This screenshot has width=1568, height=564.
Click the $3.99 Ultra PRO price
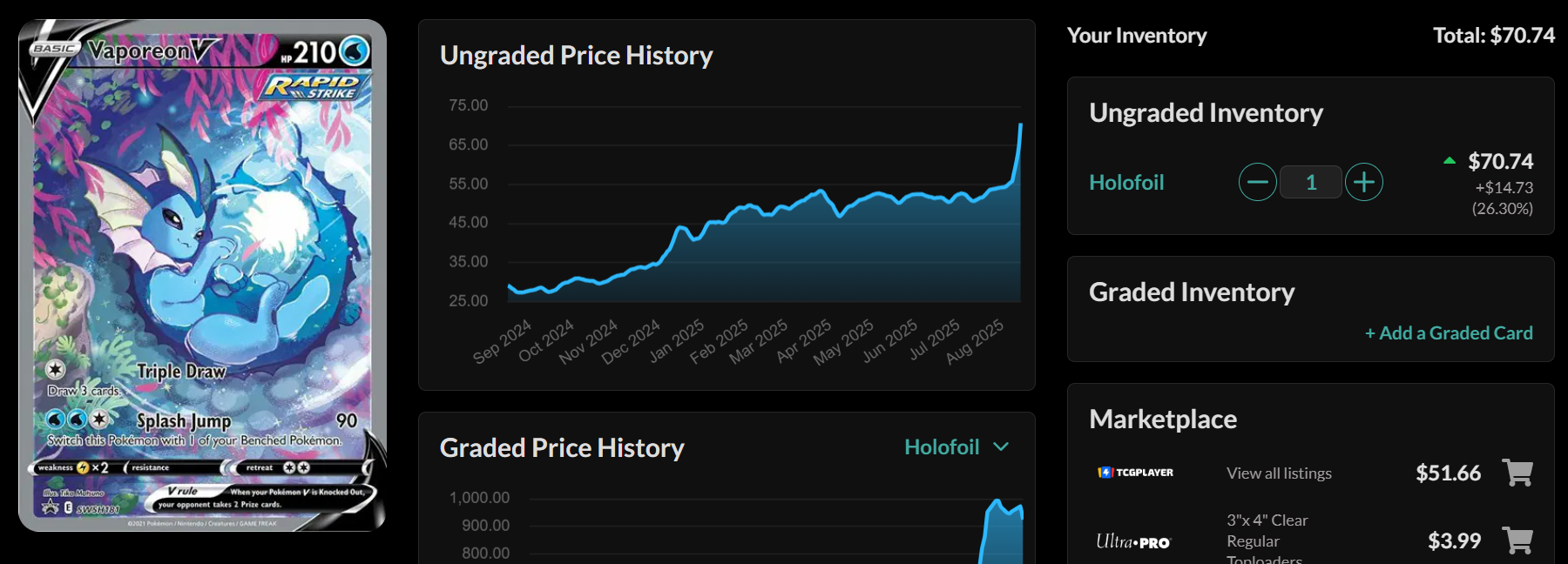click(x=1454, y=540)
